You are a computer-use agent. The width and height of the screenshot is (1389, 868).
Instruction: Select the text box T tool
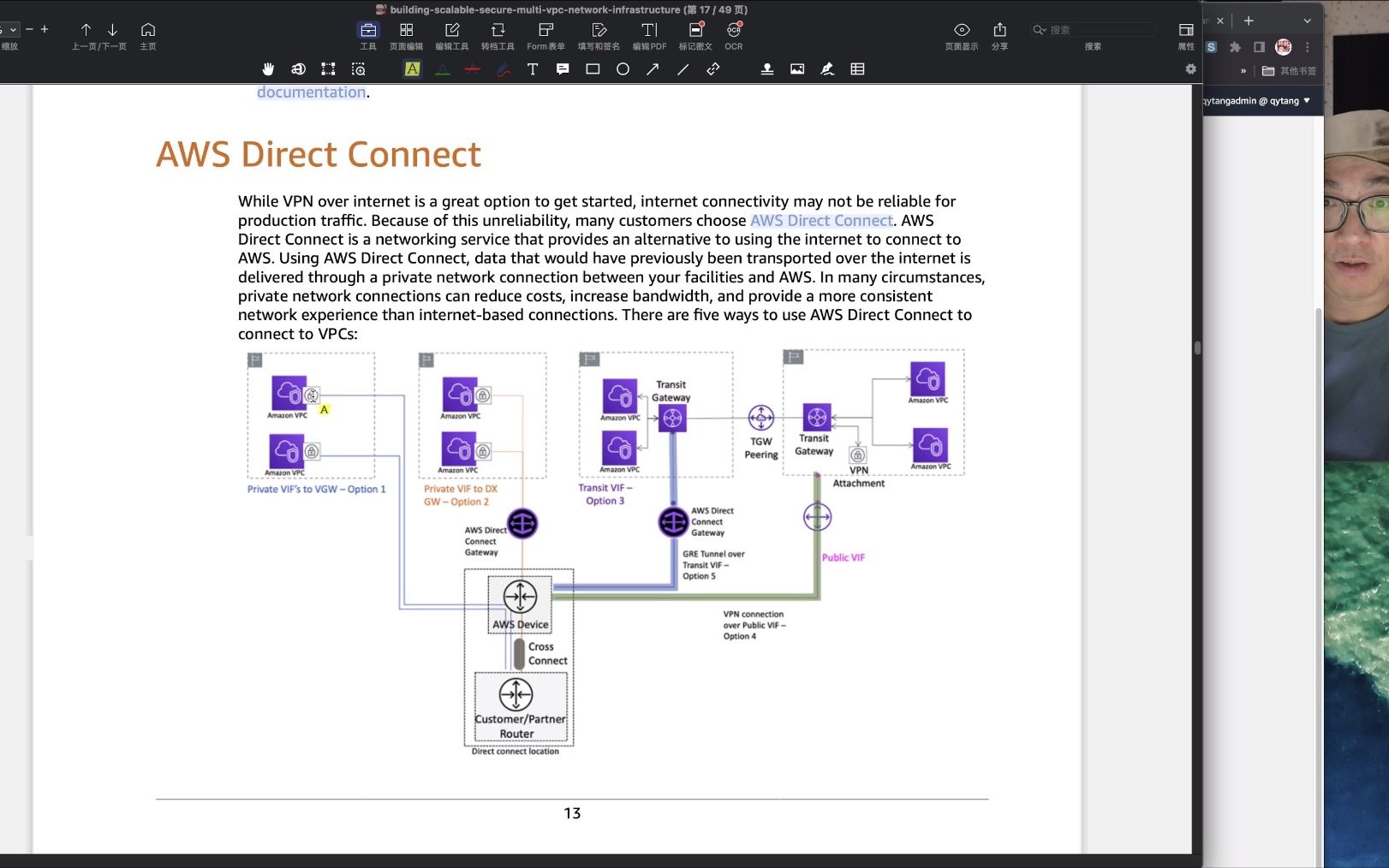[533, 69]
